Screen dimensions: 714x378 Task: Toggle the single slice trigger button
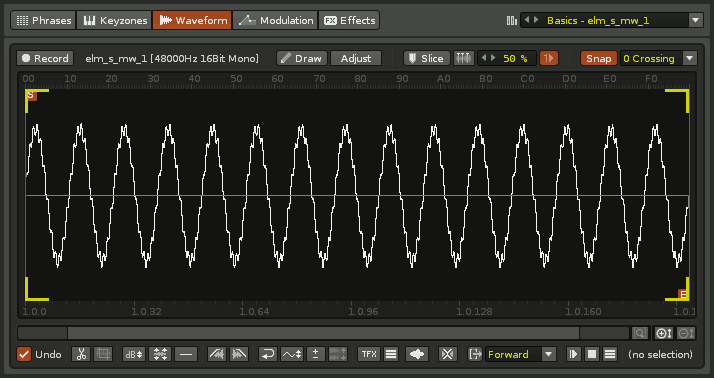click(549, 58)
